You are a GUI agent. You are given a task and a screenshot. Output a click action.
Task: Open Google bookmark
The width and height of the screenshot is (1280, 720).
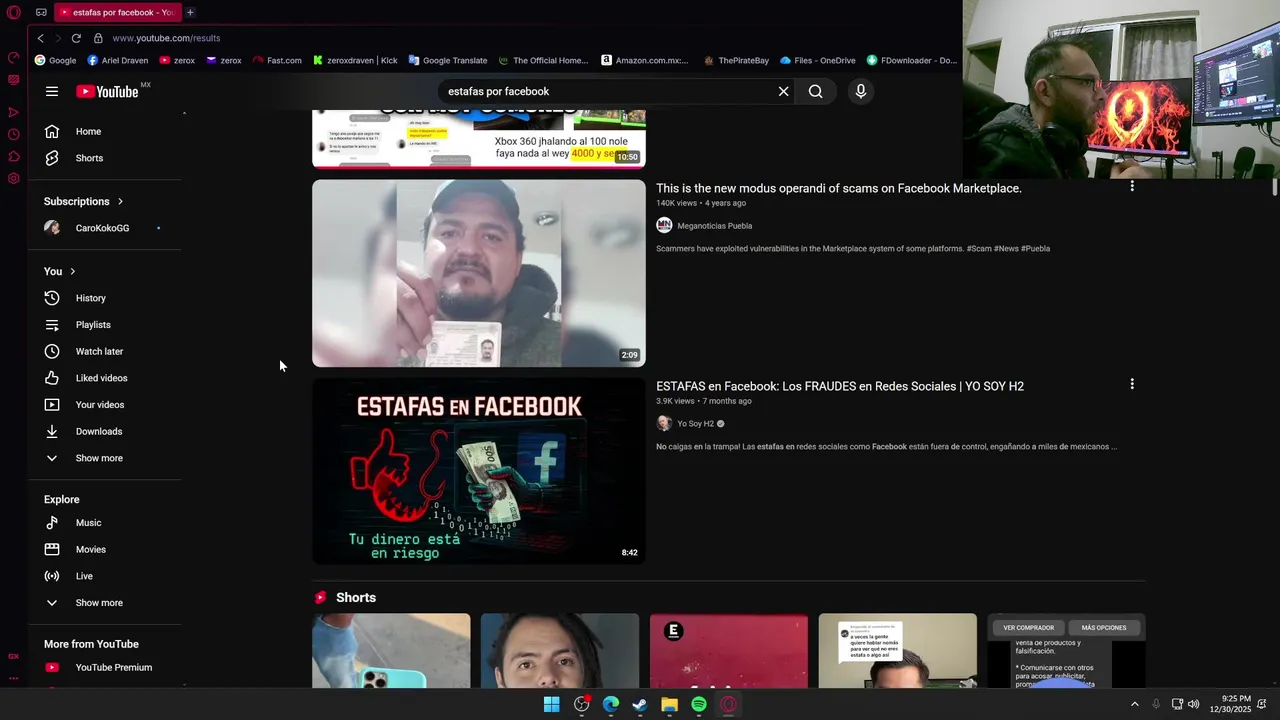[55, 60]
